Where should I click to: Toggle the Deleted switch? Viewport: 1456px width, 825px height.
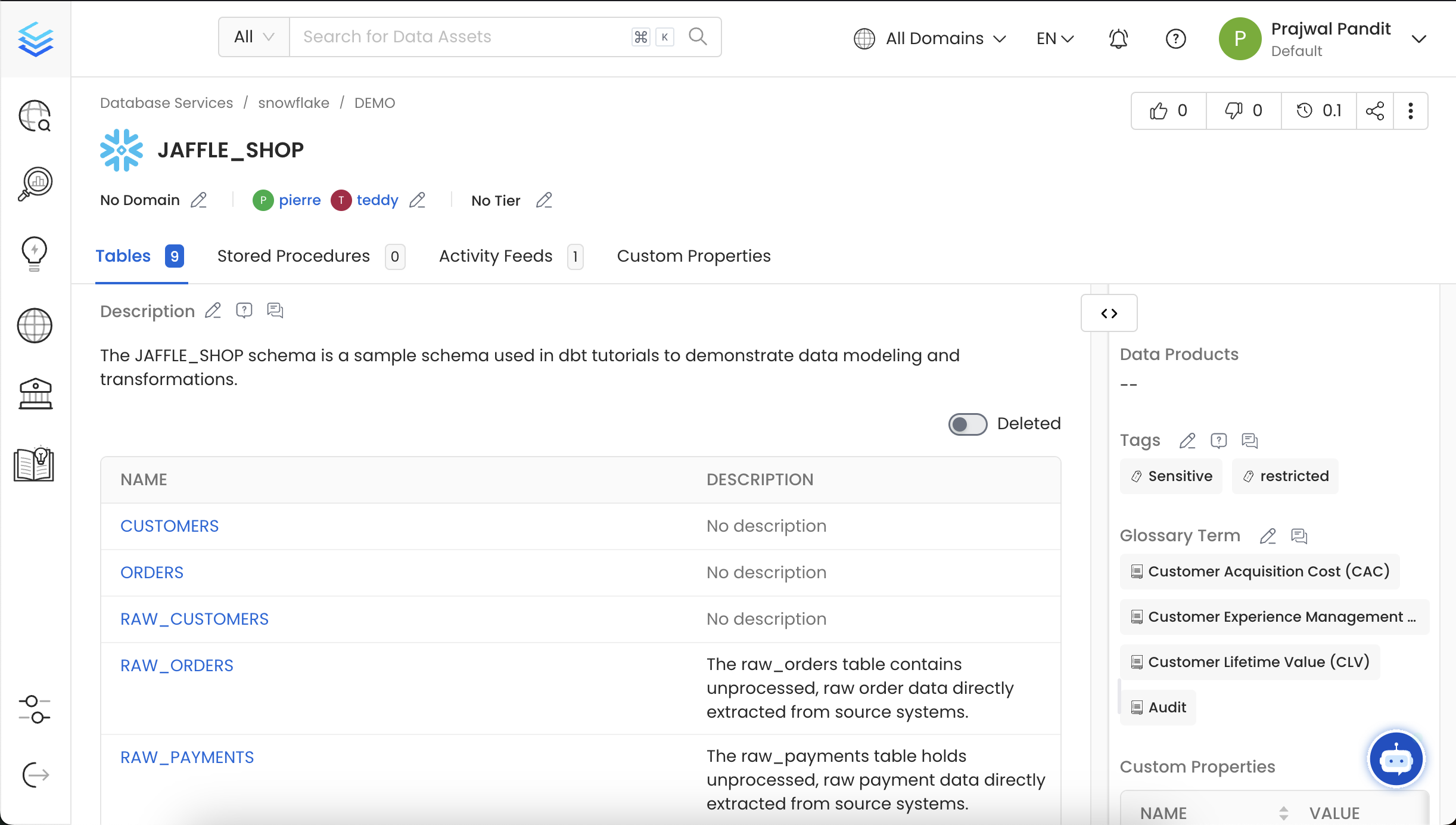tap(967, 424)
